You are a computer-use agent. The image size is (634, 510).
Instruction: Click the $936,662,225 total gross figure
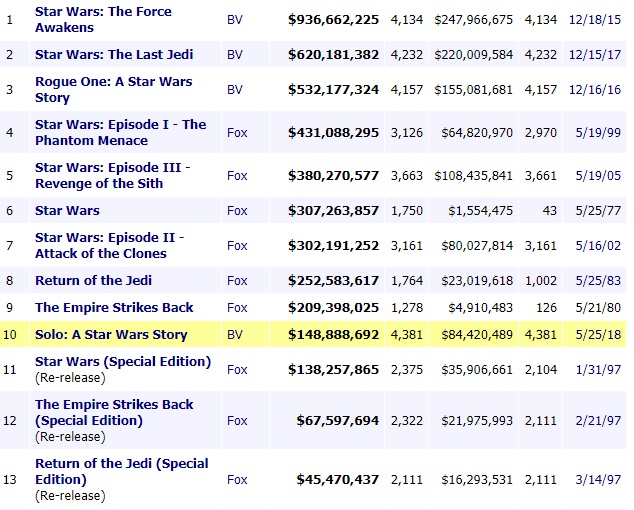(333, 19)
